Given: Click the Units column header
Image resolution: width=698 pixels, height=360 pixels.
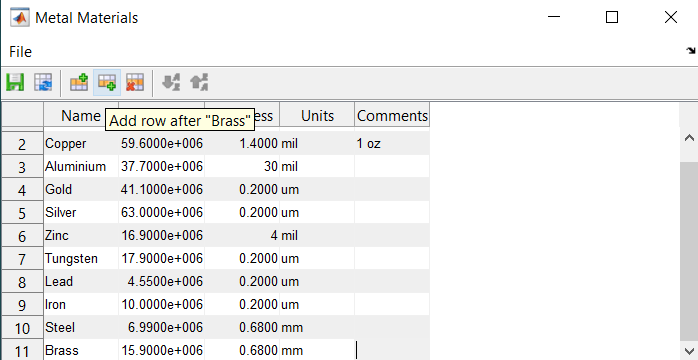Looking at the screenshot, I should click(x=317, y=116).
